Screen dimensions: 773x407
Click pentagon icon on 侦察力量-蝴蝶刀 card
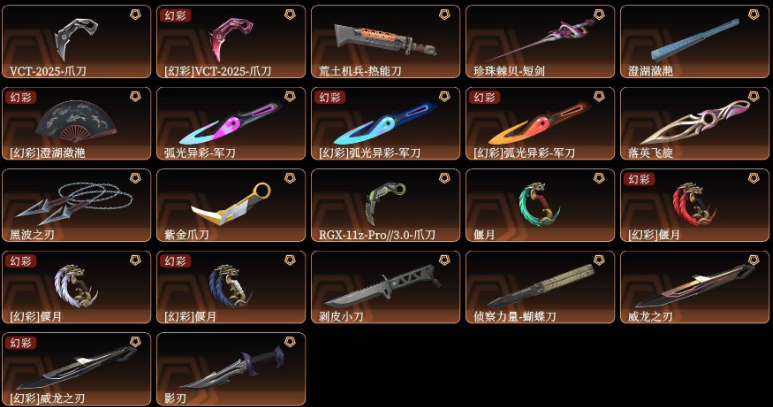click(599, 260)
